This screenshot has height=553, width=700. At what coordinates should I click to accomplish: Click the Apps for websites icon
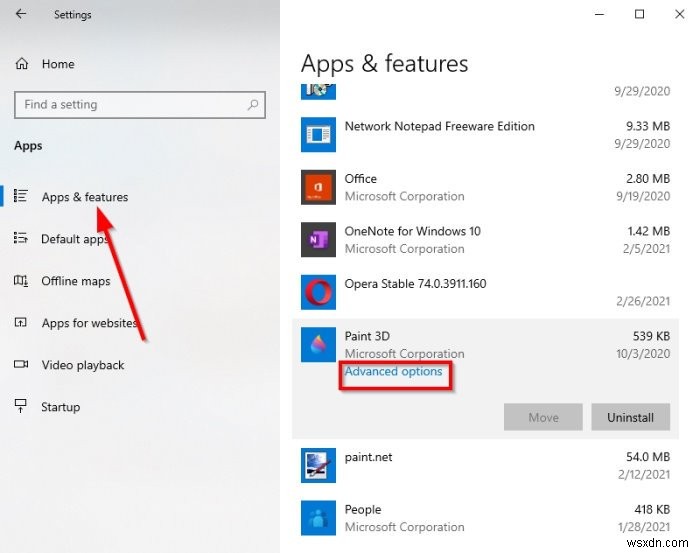21,322
